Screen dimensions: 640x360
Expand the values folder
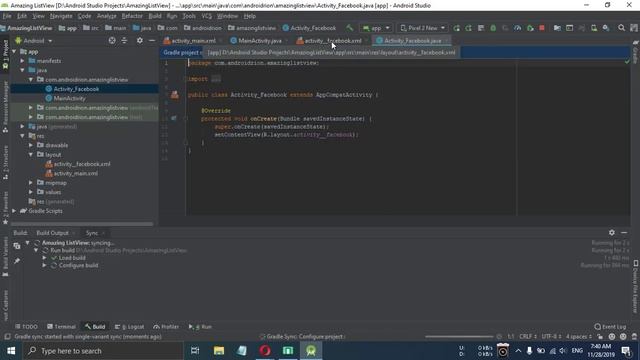pos(31,192)
